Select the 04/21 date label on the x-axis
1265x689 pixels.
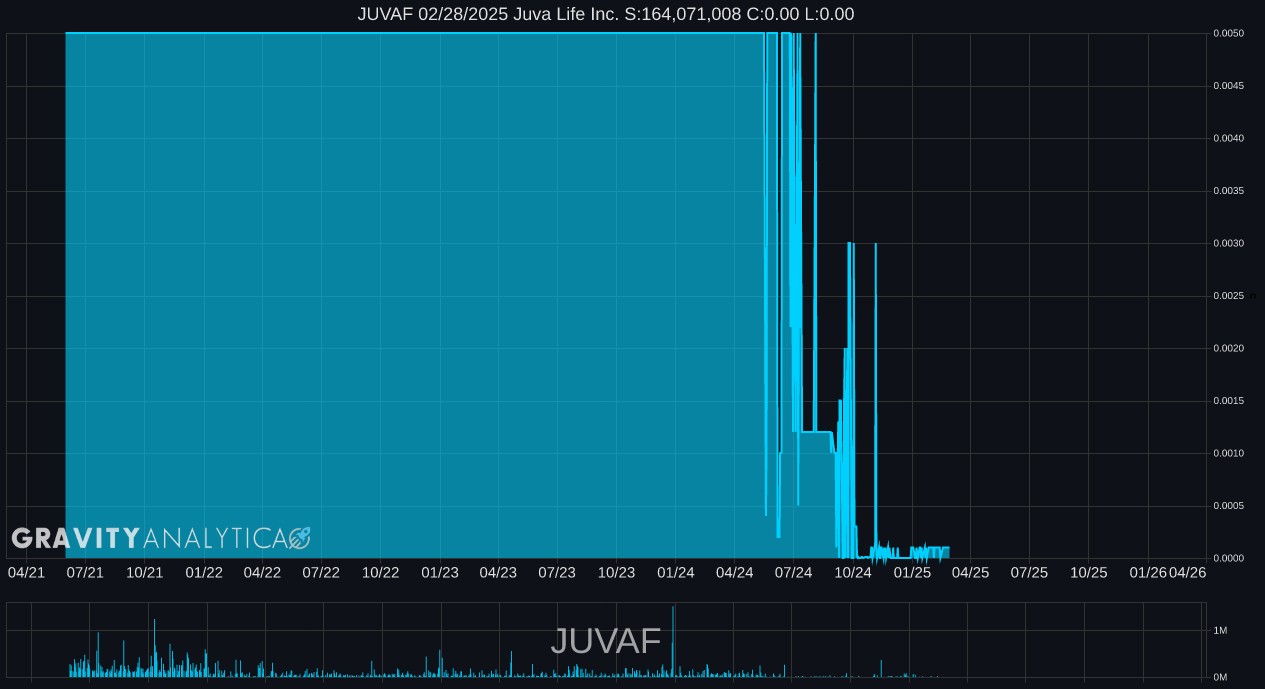click(26, 572)
